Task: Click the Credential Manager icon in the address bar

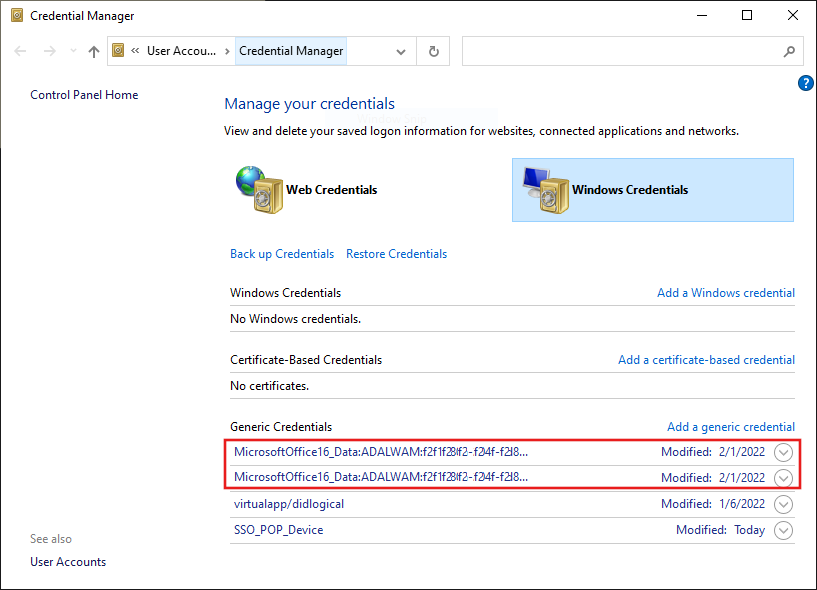Action: 117,50
